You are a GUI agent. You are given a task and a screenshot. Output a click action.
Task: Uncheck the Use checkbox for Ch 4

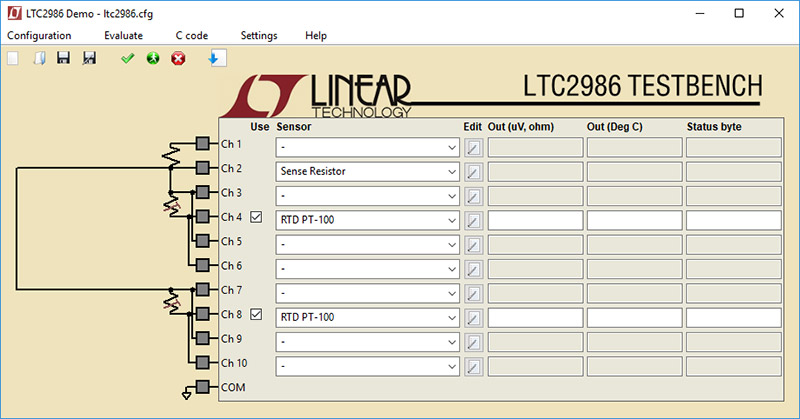[x=258, y=217]
